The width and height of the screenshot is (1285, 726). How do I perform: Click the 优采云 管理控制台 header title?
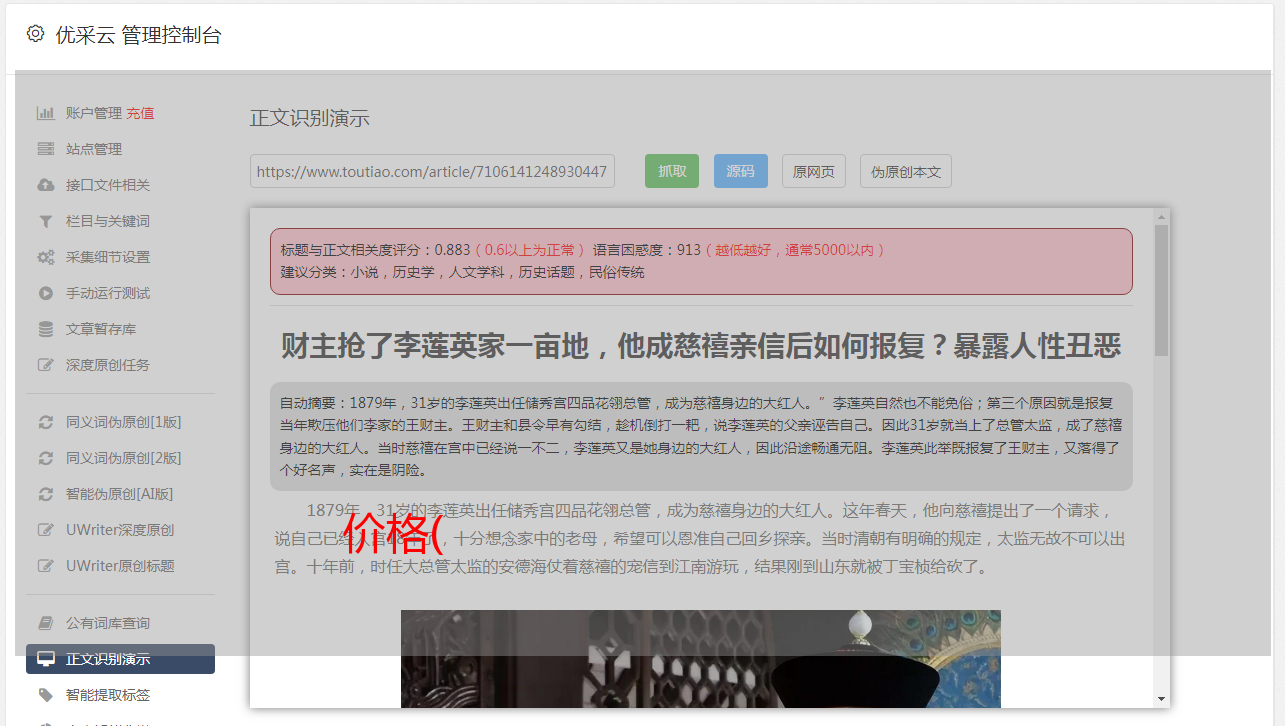pos(138,35)
